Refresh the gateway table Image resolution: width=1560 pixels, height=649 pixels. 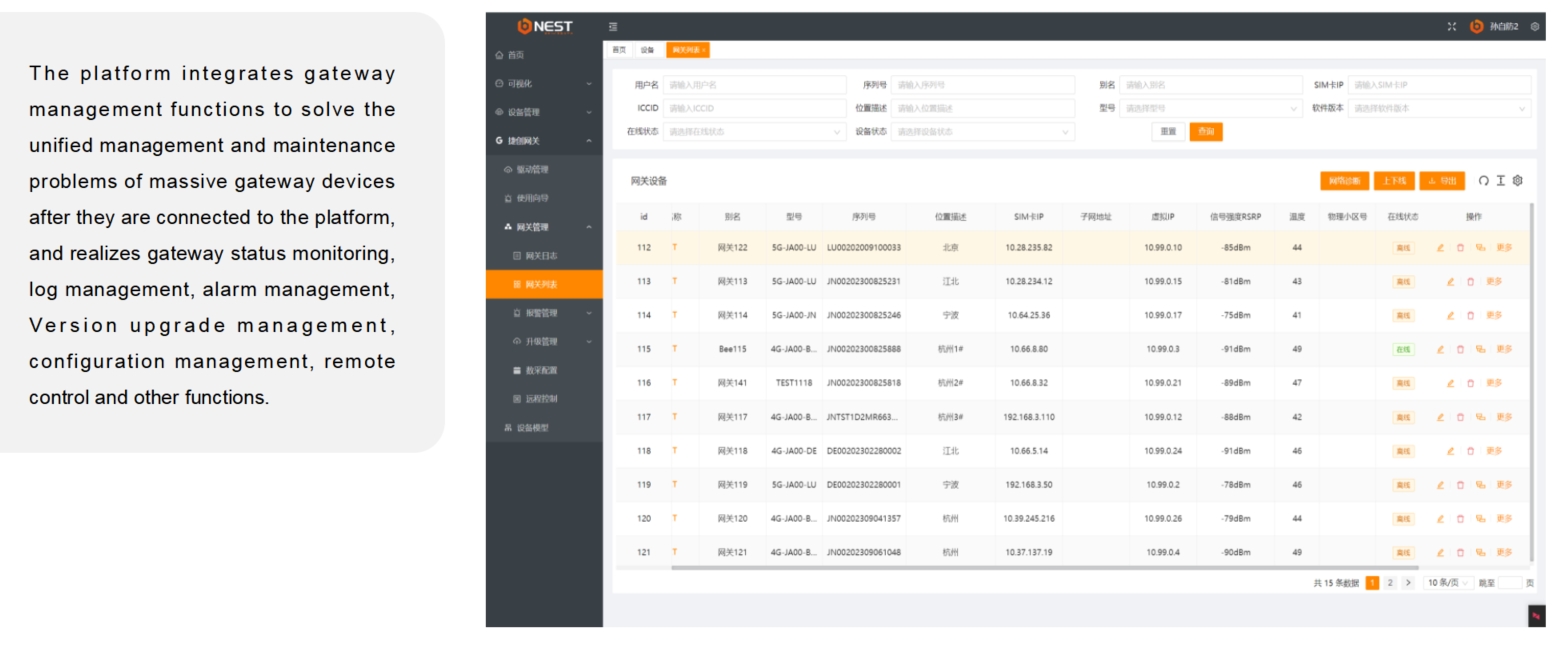[1483, 181]
